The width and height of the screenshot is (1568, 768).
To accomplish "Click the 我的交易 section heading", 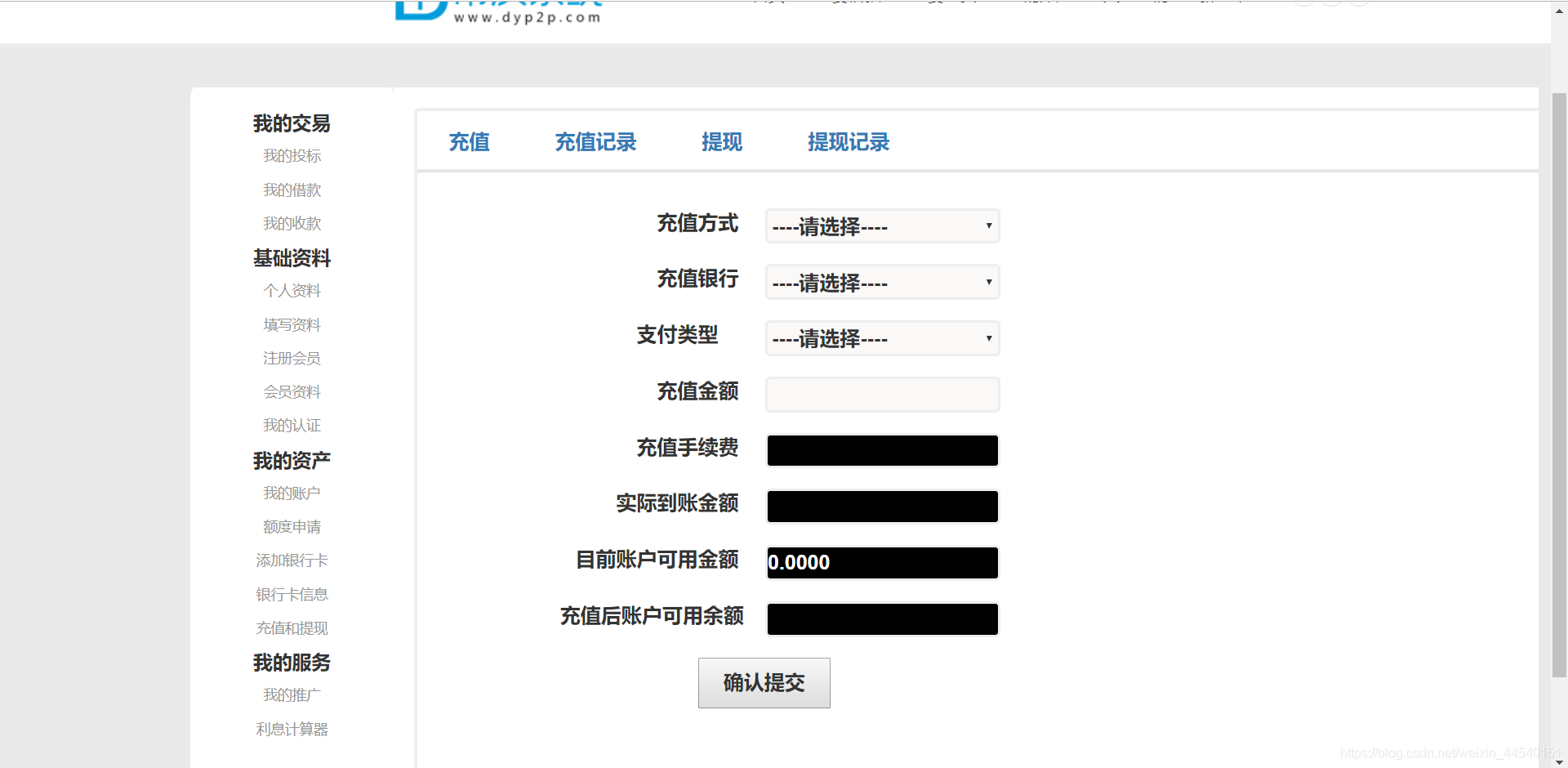I will [x=292, y=123].
